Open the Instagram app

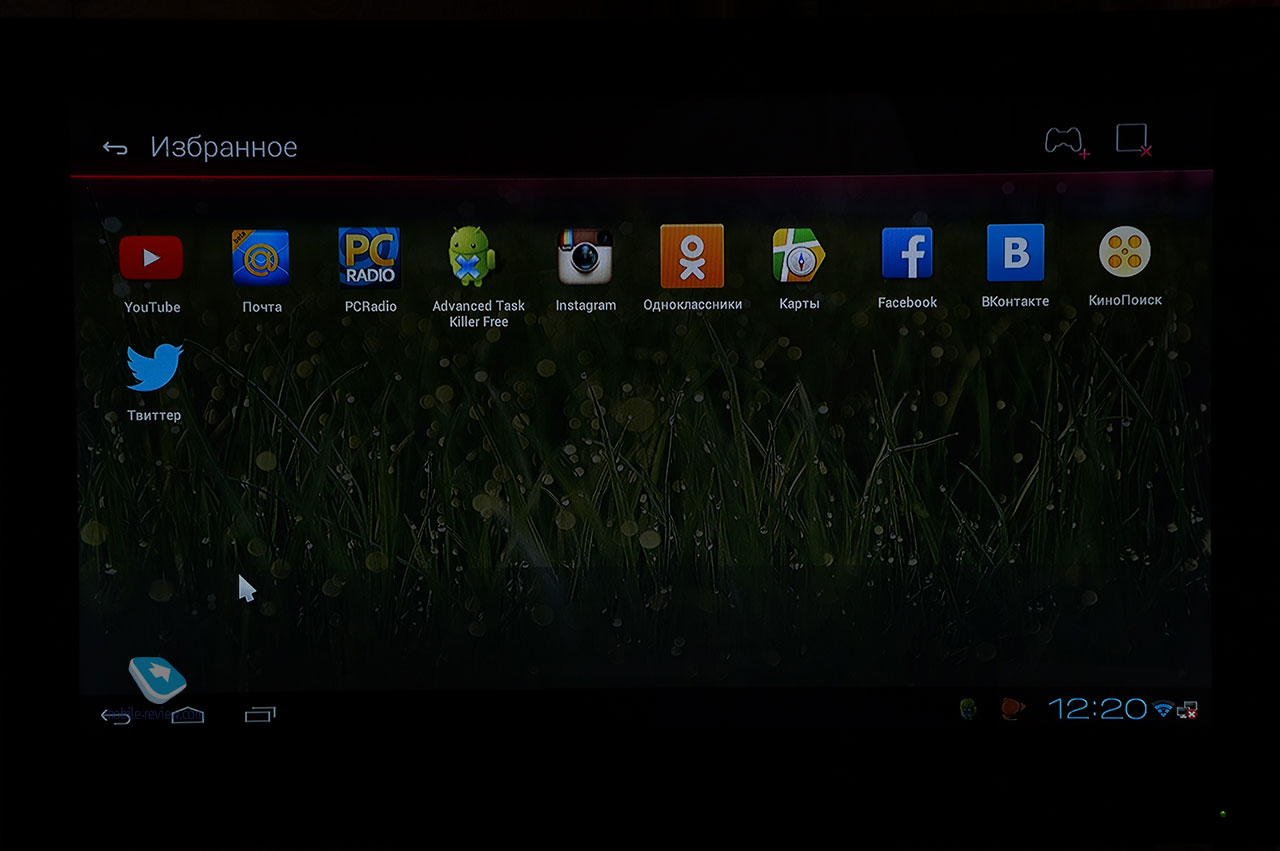click(x=585, y=256)
